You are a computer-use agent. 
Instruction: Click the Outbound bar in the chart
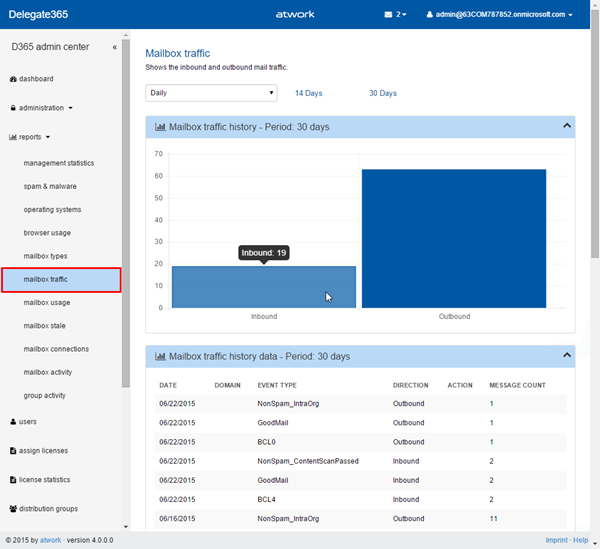(x=454, y=238)
